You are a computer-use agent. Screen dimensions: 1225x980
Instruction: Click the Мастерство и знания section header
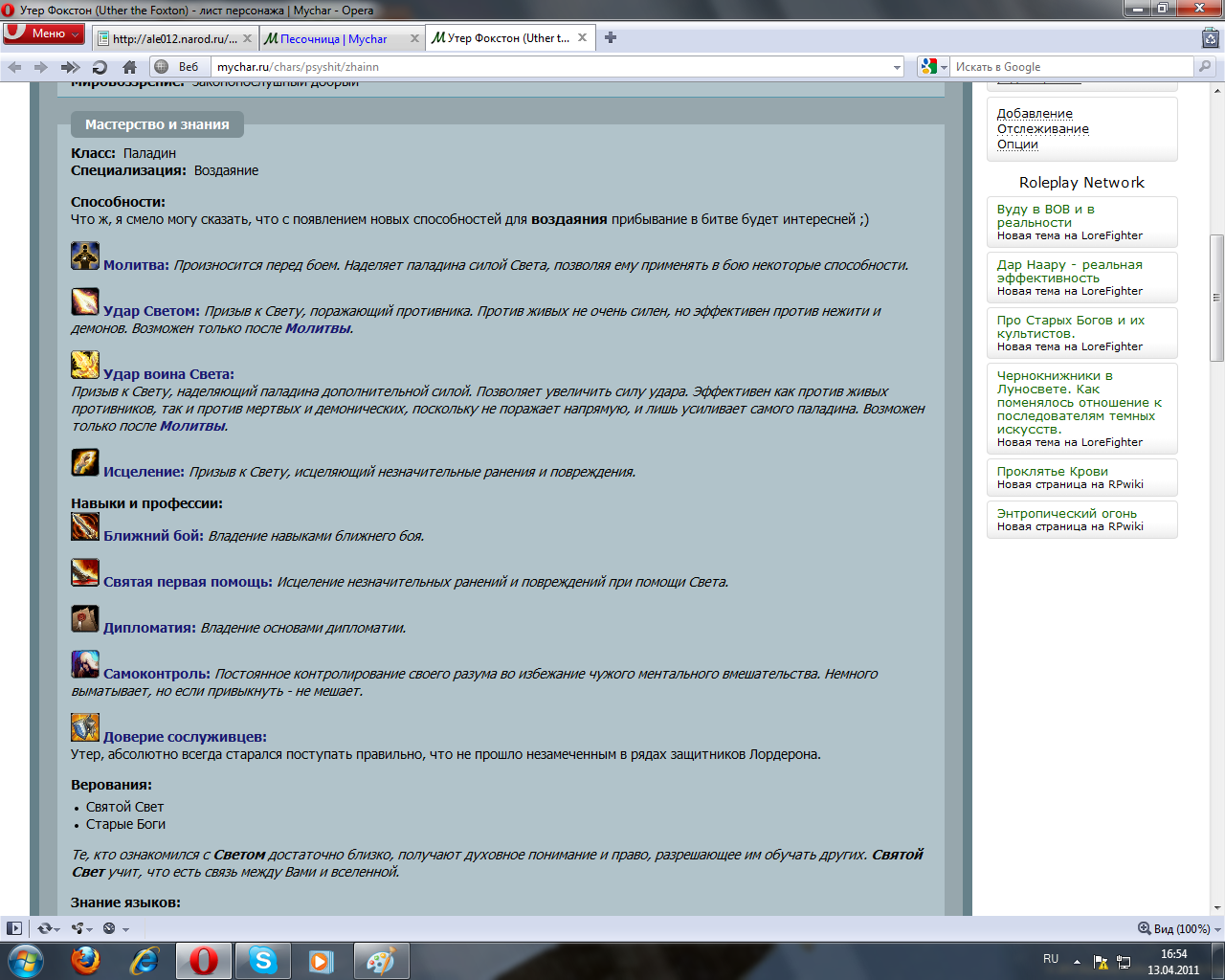tap(157, 124)
